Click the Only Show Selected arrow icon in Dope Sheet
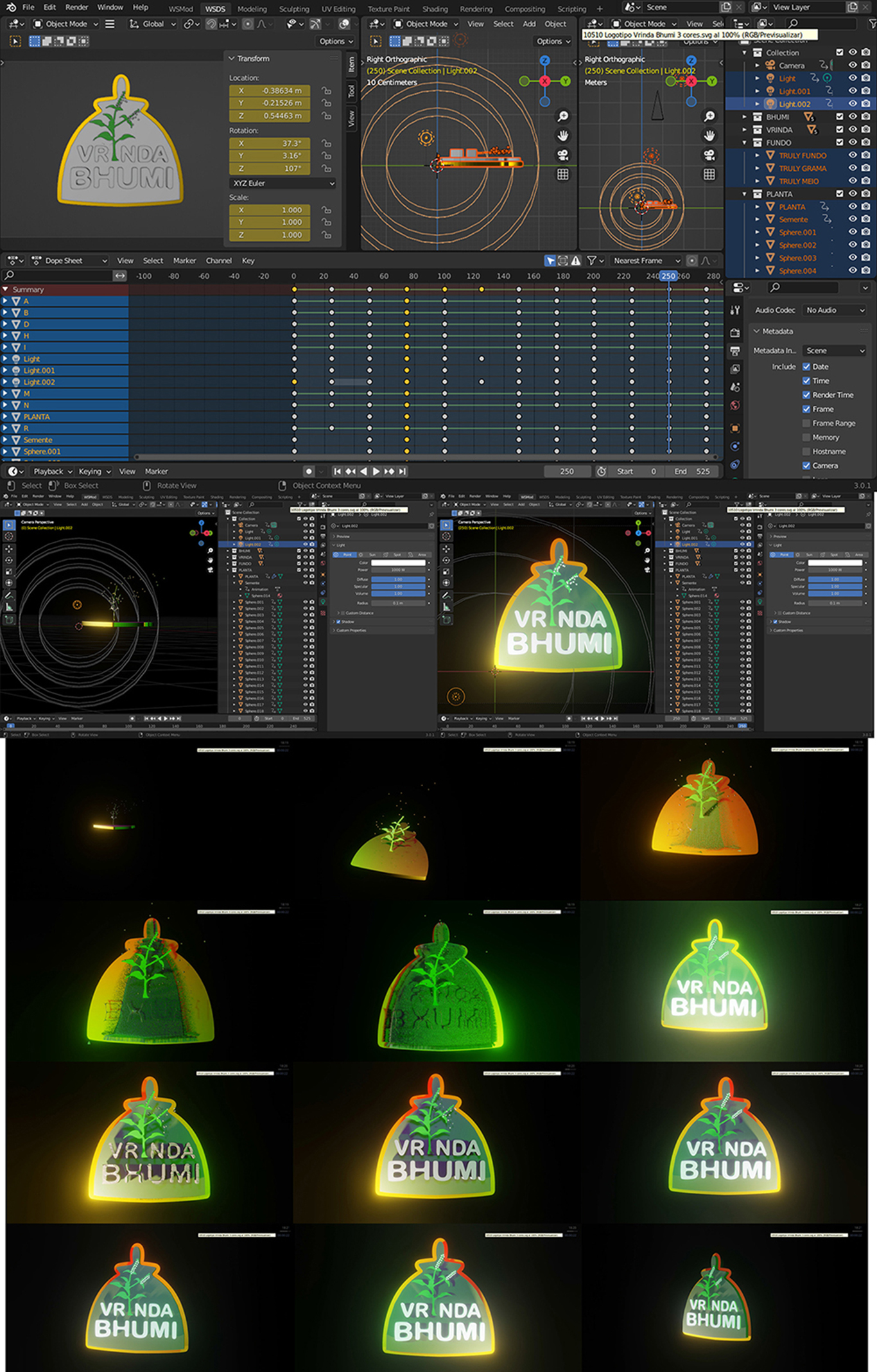Viewport: 877px width, 1372px height. (x=550, y=261)
